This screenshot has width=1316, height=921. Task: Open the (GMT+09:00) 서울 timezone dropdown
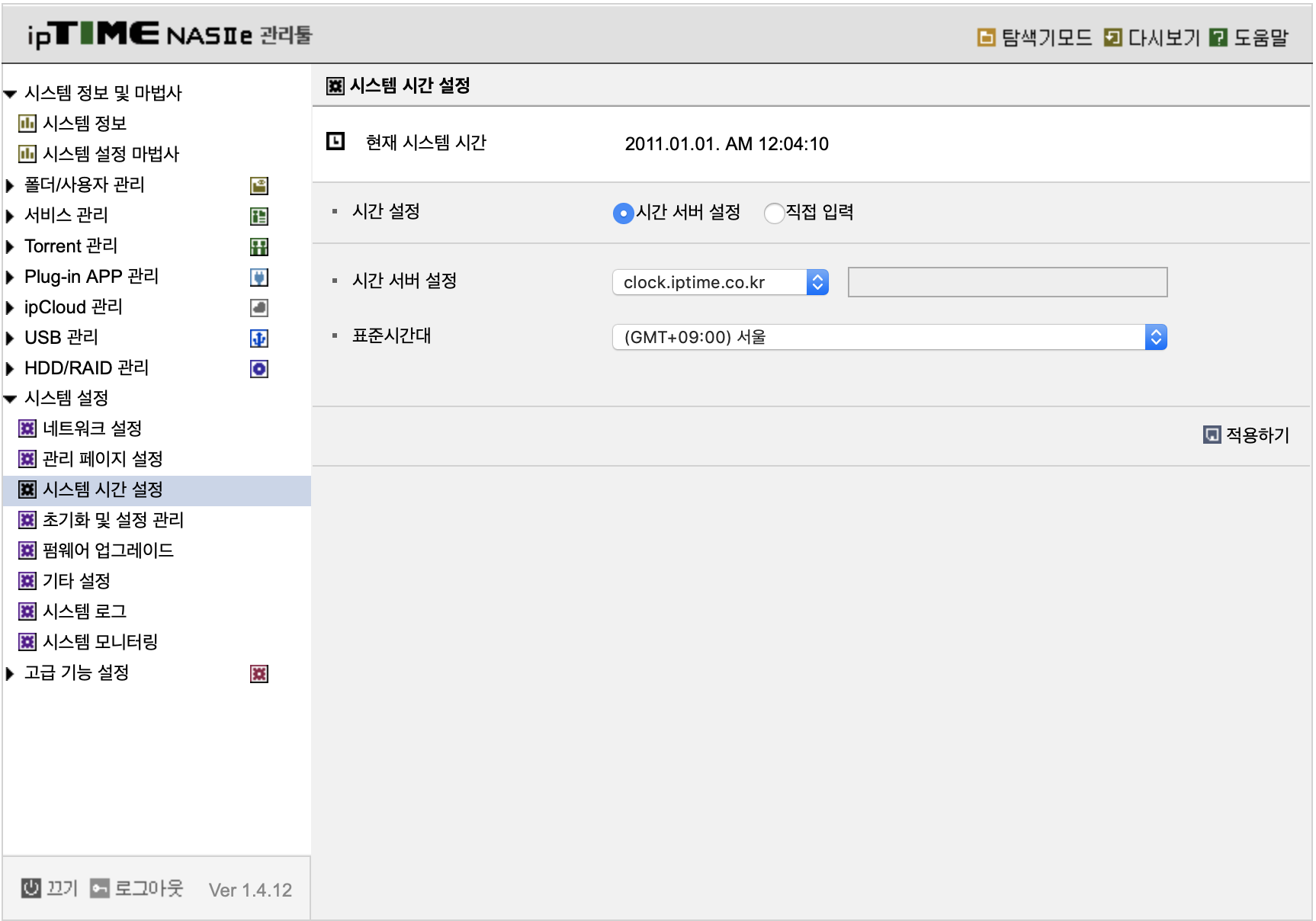(x=890, y=337)
